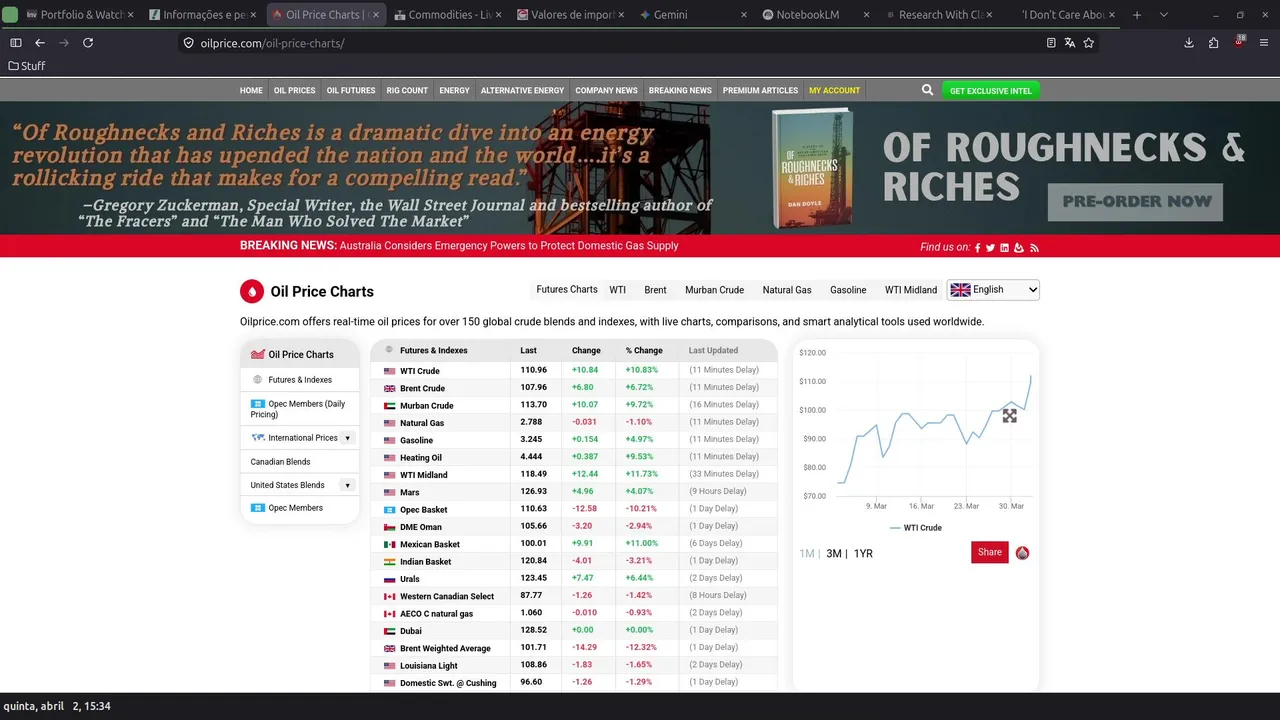Click GET EXCLUSIVE INTEL button
This screenshot has height=720, width=1280.
pos(991,90)
